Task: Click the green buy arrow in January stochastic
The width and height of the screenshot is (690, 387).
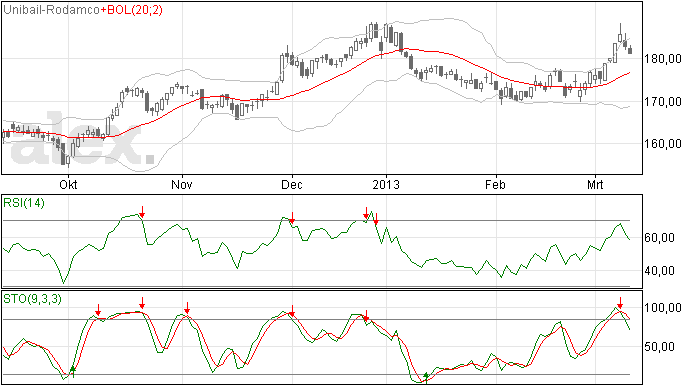Action: (426, 378)
